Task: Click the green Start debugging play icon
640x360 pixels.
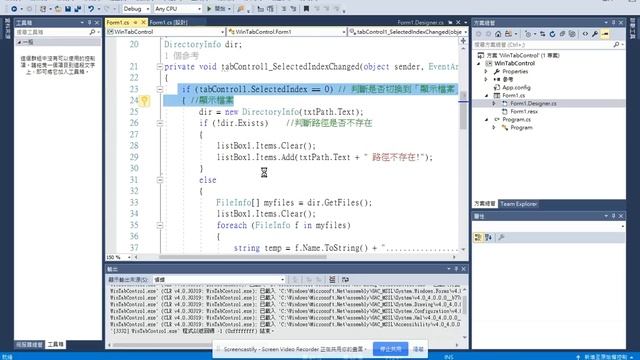Action: pos(209,9)
